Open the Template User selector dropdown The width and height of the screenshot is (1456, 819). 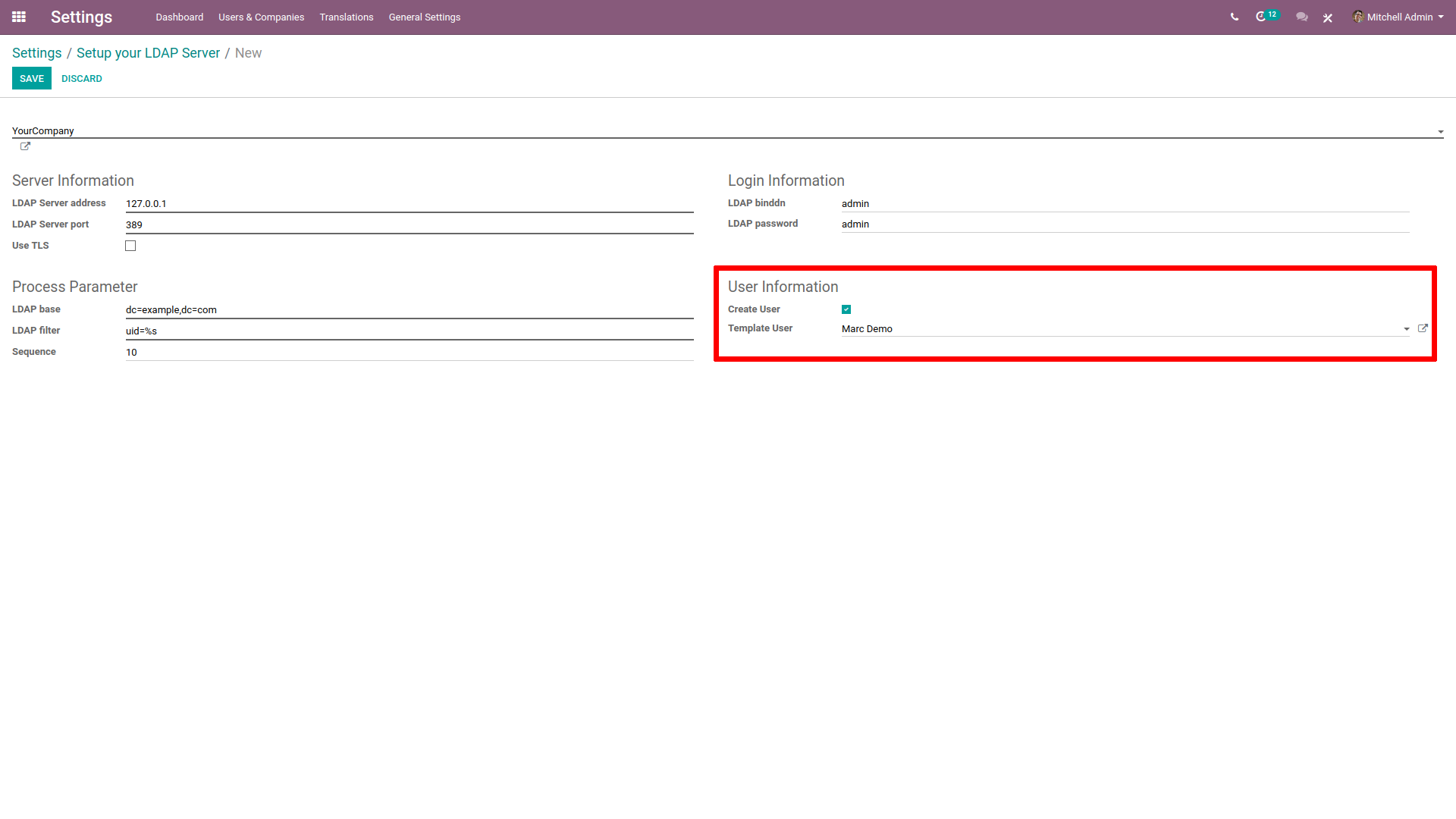(x=1407, y=329)
